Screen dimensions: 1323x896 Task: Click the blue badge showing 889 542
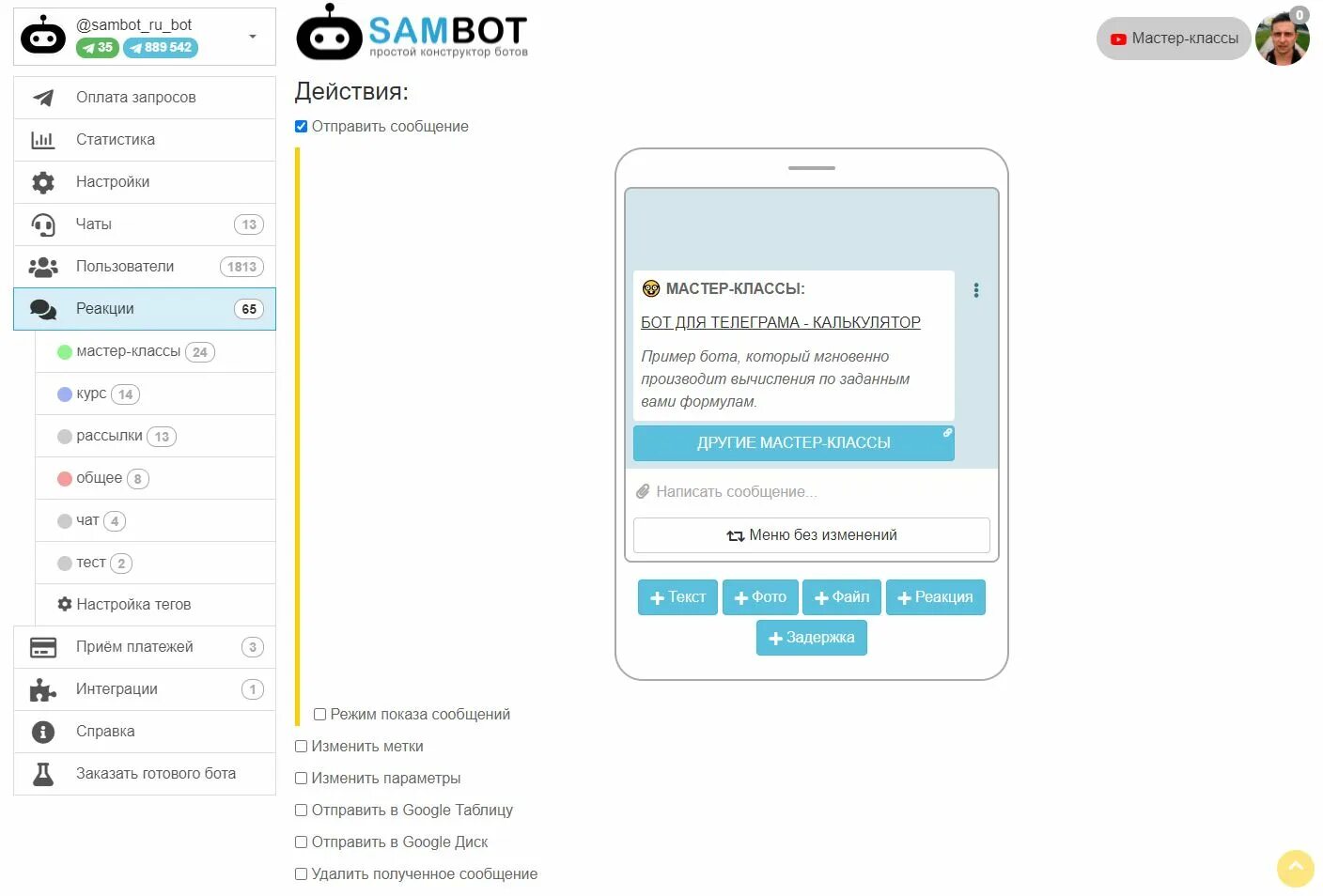[161, 48]
